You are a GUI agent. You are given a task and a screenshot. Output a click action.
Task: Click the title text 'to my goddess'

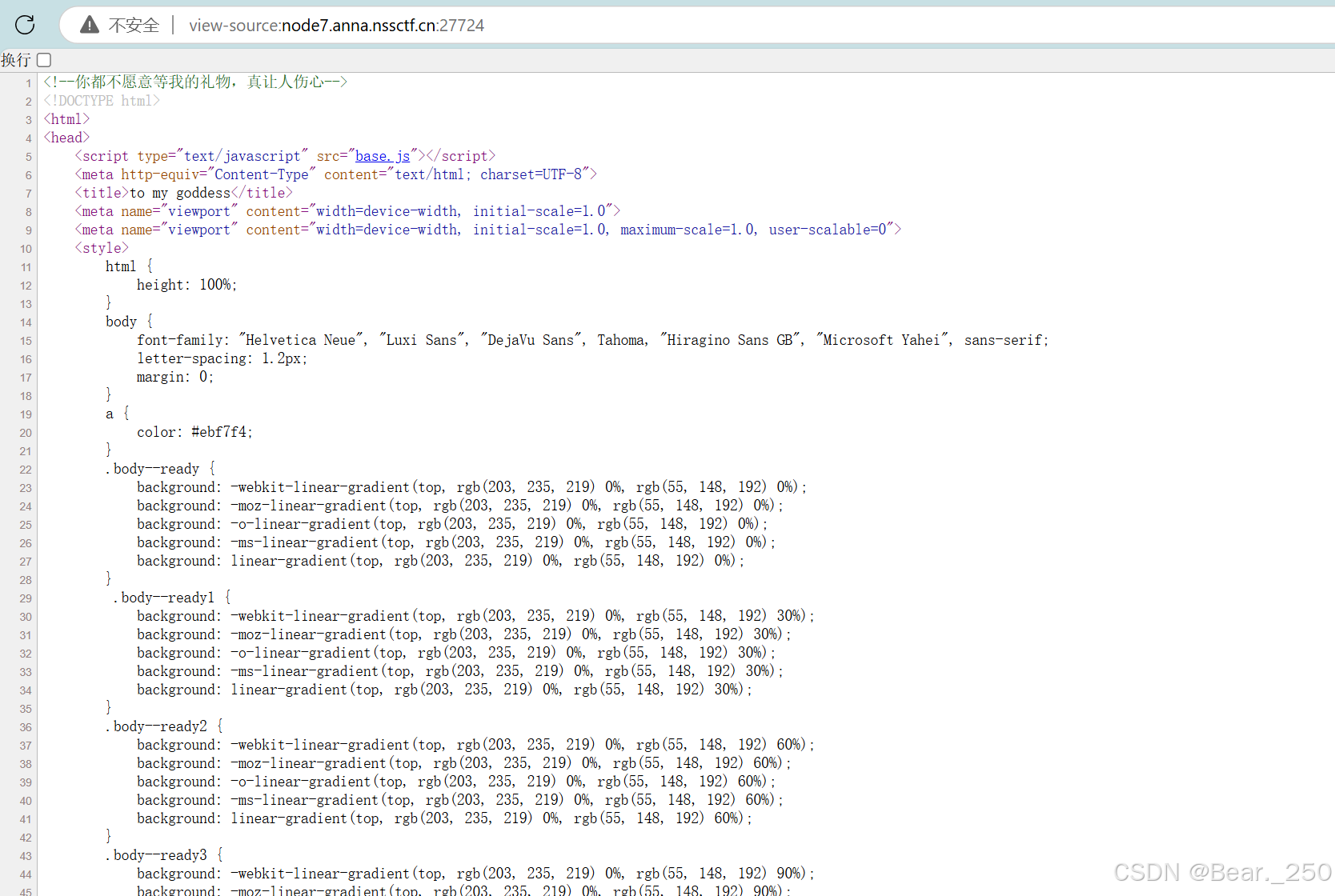pos(180,193)
